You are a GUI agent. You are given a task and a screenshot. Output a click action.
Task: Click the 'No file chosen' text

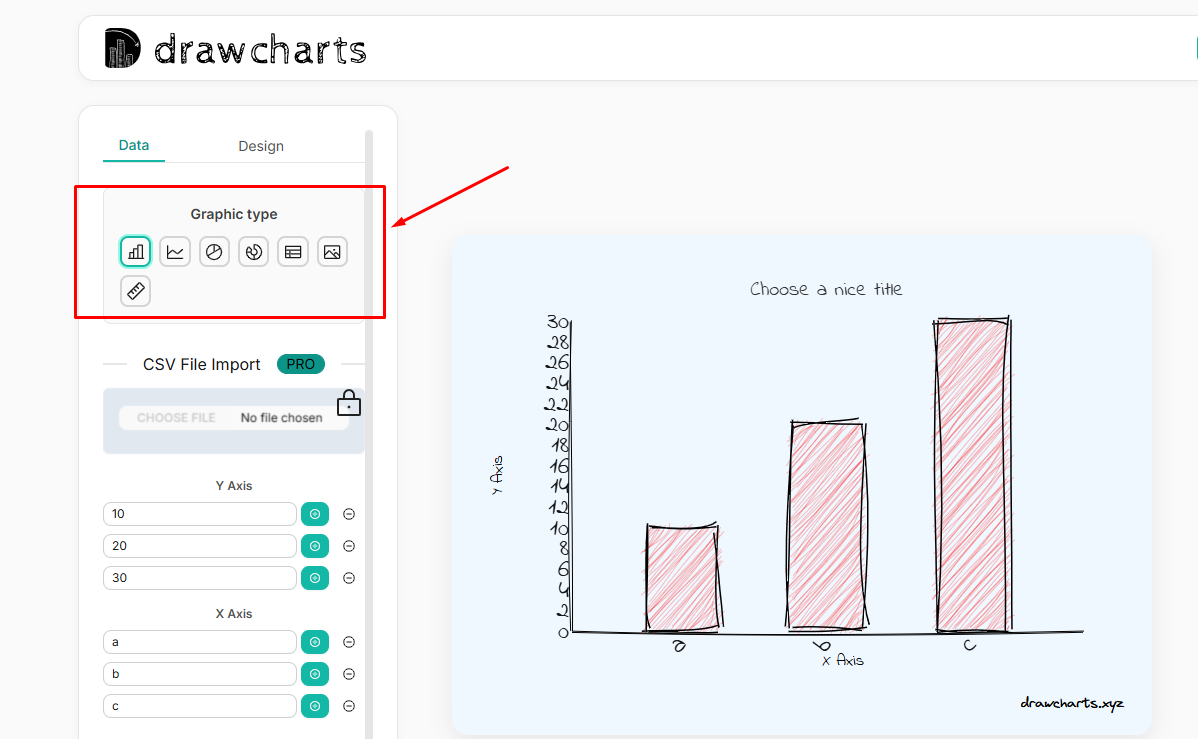[x=281, y=418]
